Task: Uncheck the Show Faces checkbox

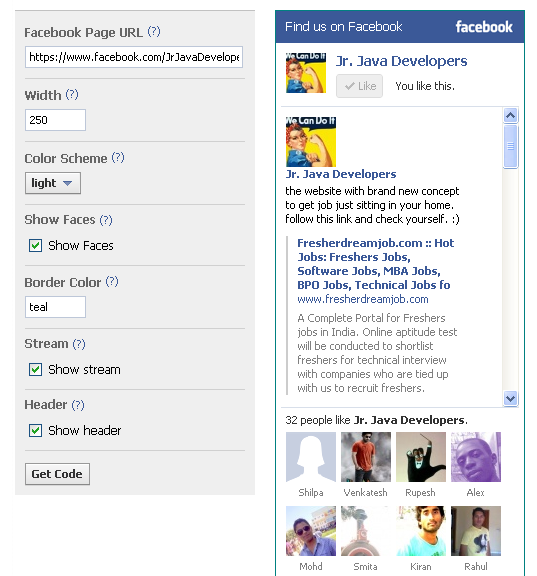Action: point(35,245)
